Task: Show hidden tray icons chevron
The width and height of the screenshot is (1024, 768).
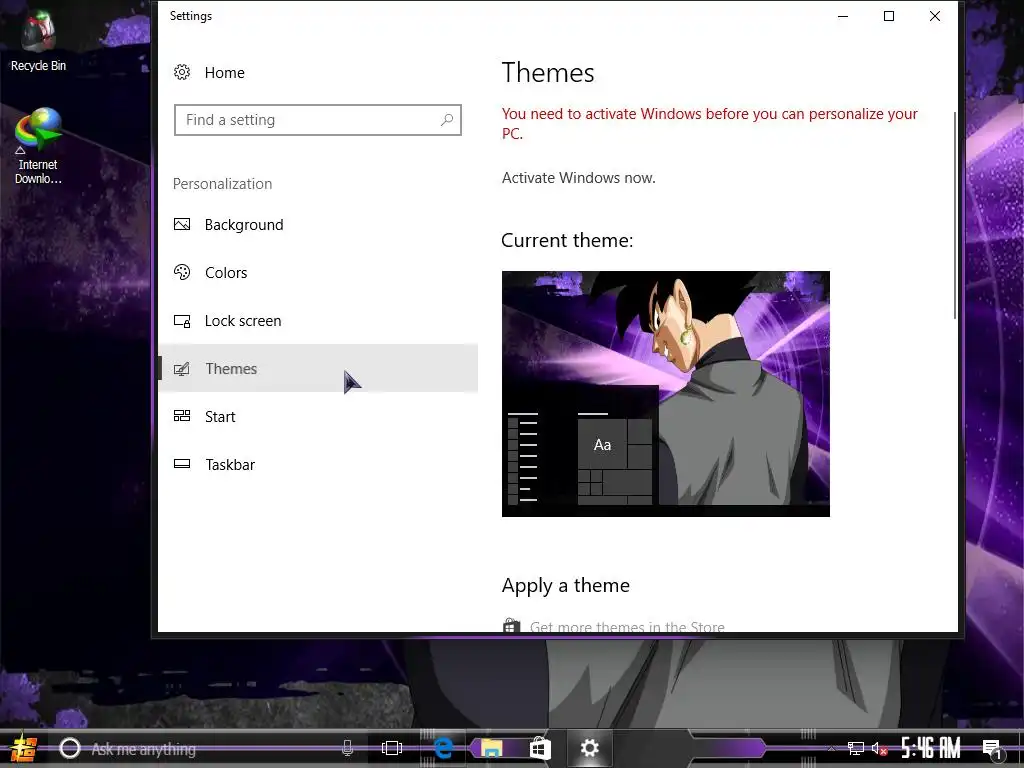Action: click(831, 748)
